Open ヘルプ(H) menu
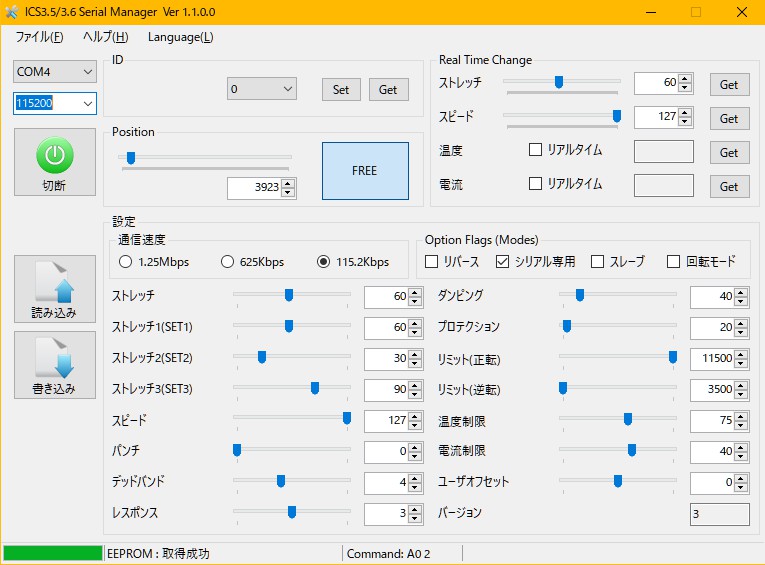The width and height of the screenshot is (765, 565). [x=105, y=37]
